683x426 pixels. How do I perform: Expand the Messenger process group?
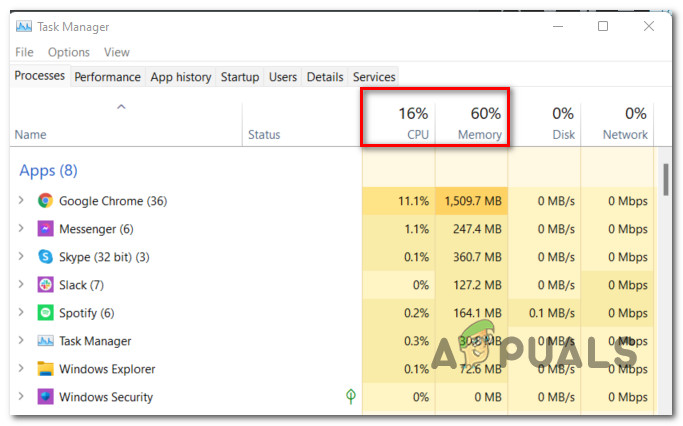(21, 229)
